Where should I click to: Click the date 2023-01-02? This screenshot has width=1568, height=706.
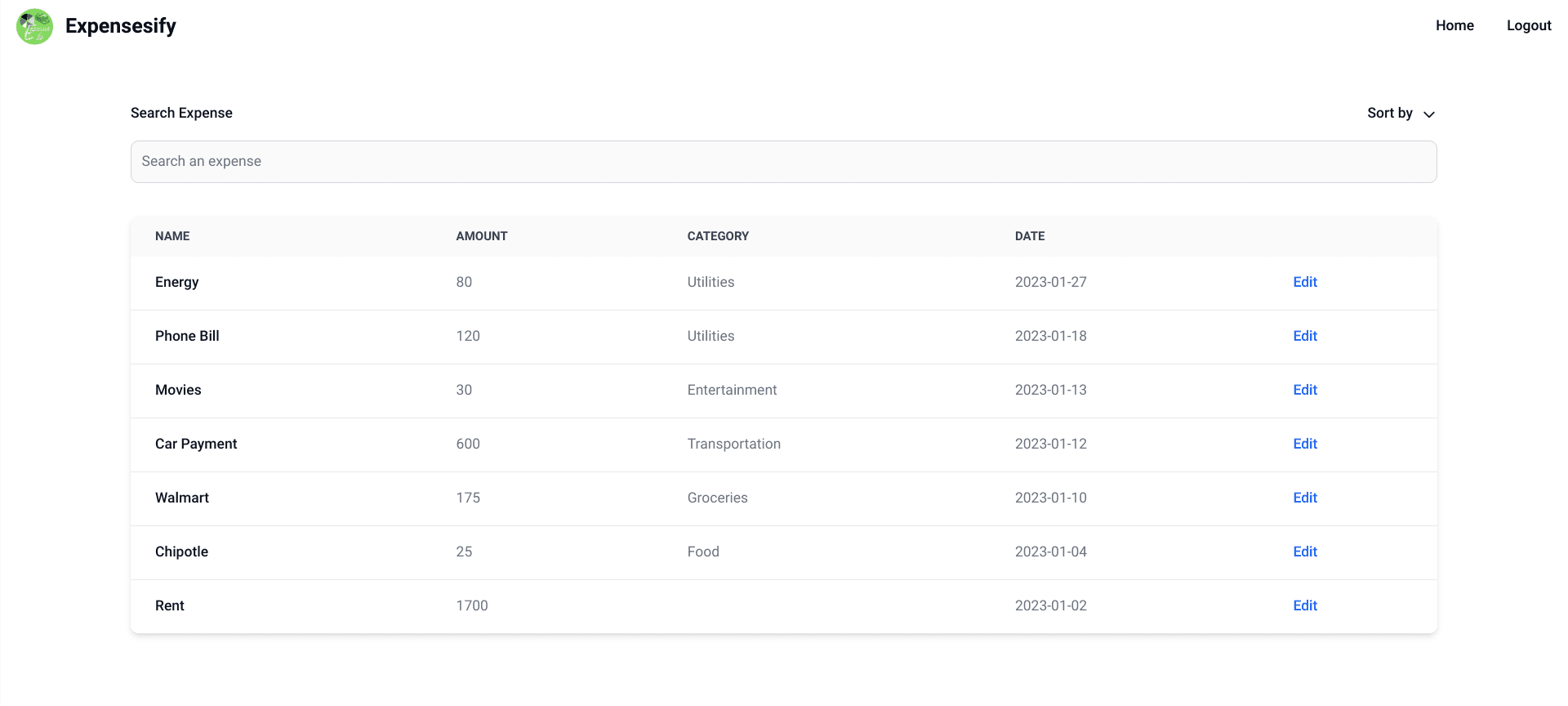[x=1050, y=605]
